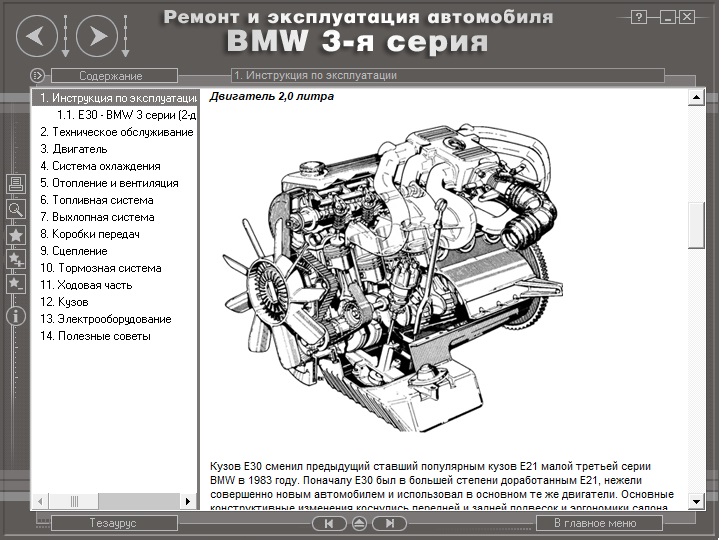Image resolution: width=721 pixels, height=540 pixels.
Task: Click contents list scroll-right arrow
Action: pyautogui.click(x=188, y=501)
